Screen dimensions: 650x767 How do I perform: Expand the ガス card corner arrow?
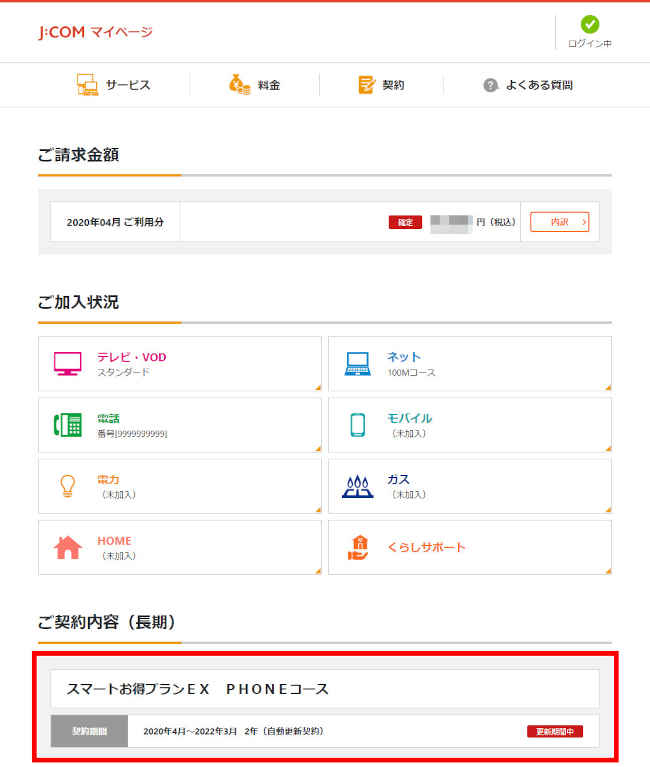[x=608, y=510]
